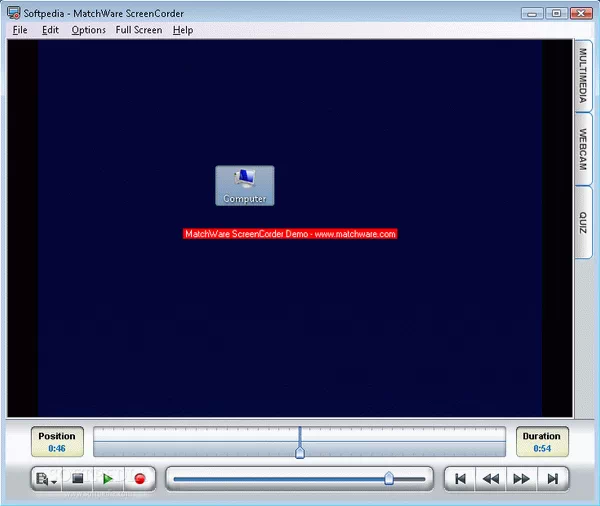Screen dimensions: 600x506
Task: Click the Computer desktop icon in video
Action: click(245, 185)
